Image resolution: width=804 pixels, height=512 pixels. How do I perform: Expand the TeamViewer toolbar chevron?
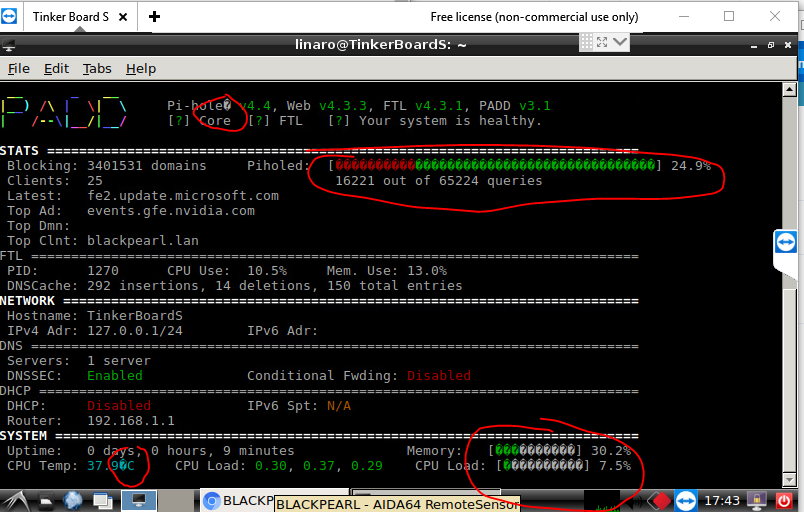tap(620, 42)
